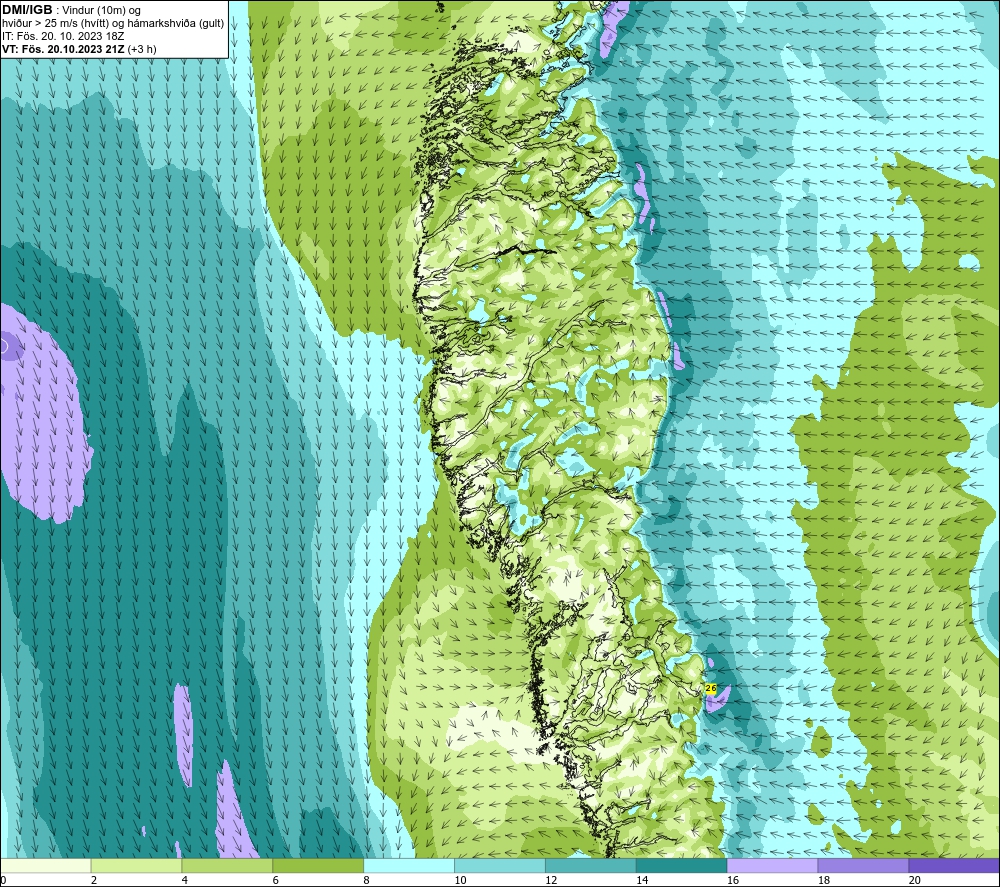The image size is (1000, 887).
Task: Select the 18–20 m/s legend color swatch
Action: tap(864, 865)
